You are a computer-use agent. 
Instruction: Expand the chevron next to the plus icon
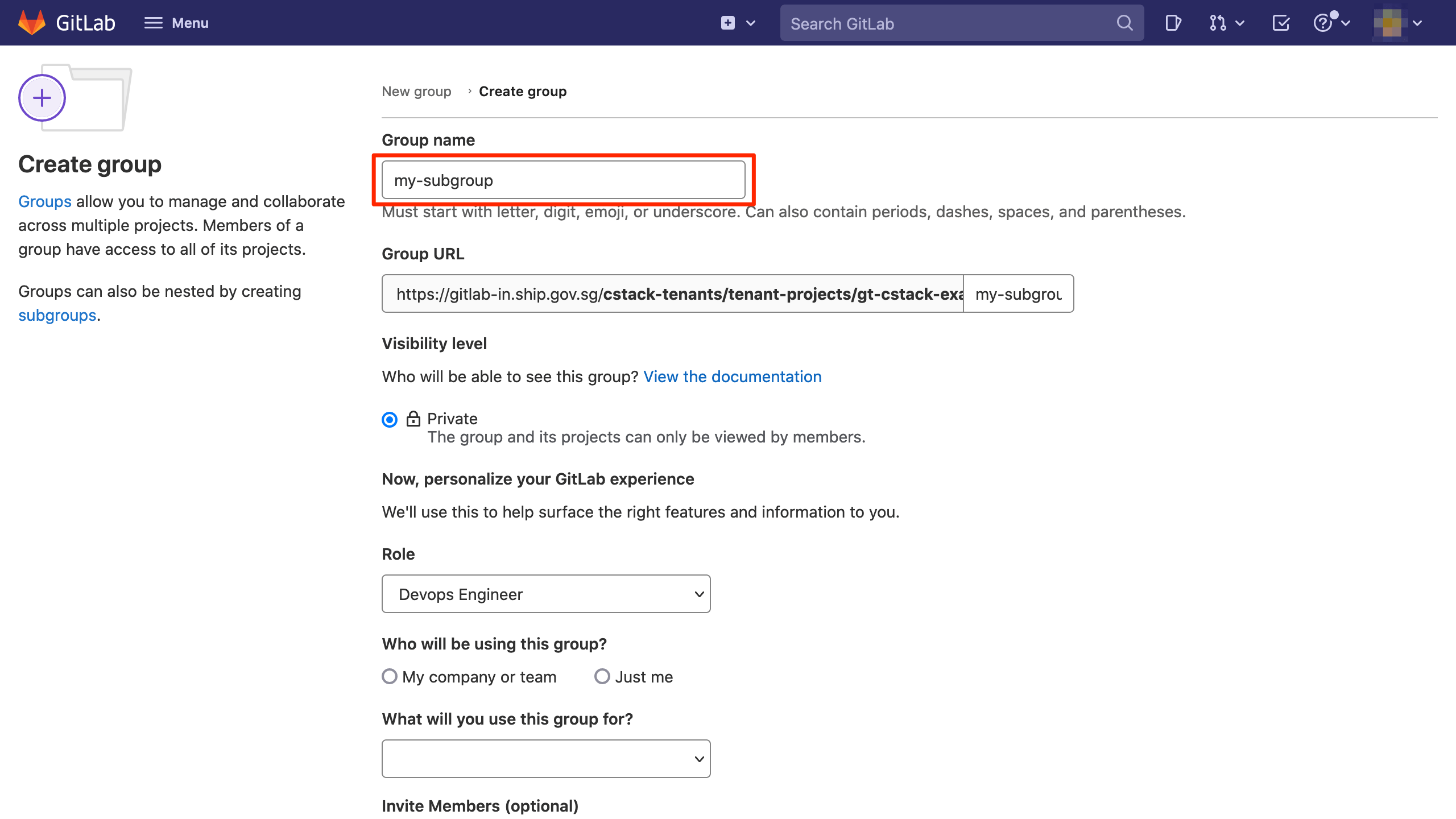tap(751, 23)
